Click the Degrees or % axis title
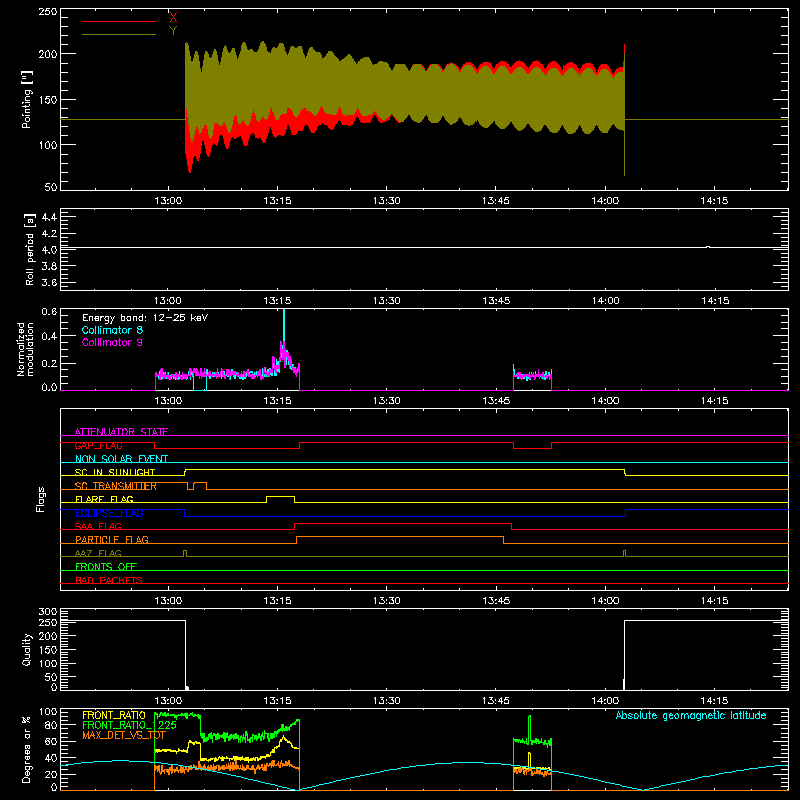The image size is (800, 800). point(26,749)
